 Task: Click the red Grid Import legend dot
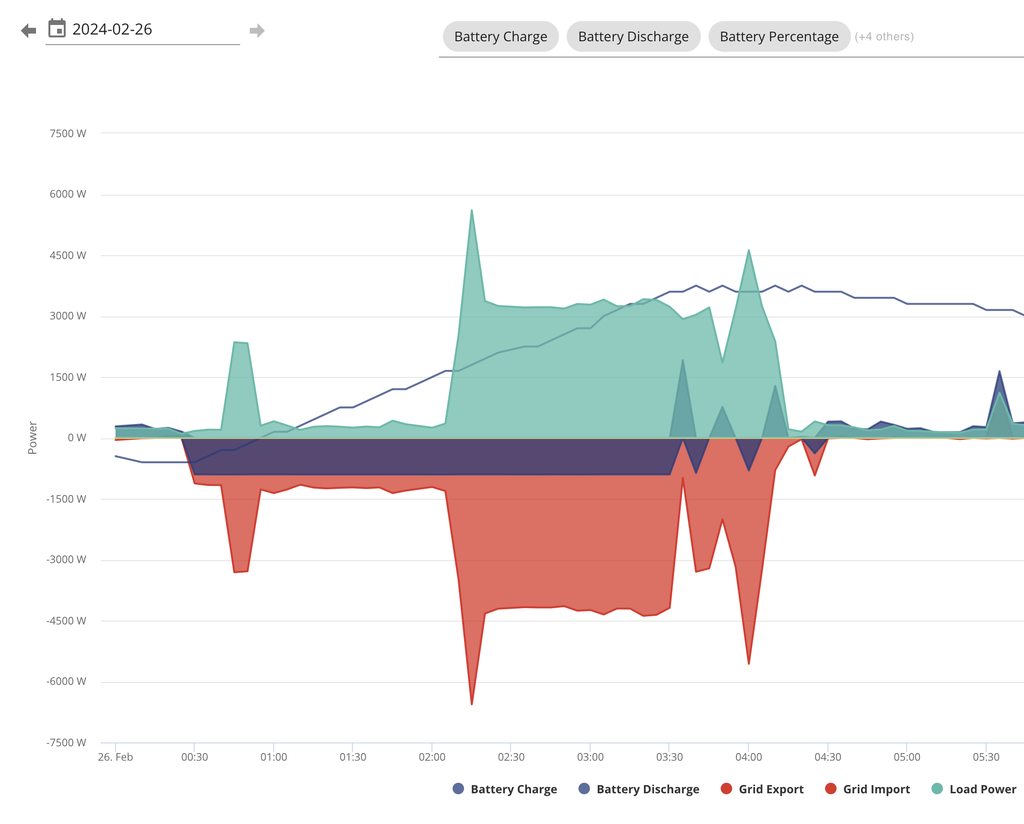pyautogui.click(x=830, y=789)
